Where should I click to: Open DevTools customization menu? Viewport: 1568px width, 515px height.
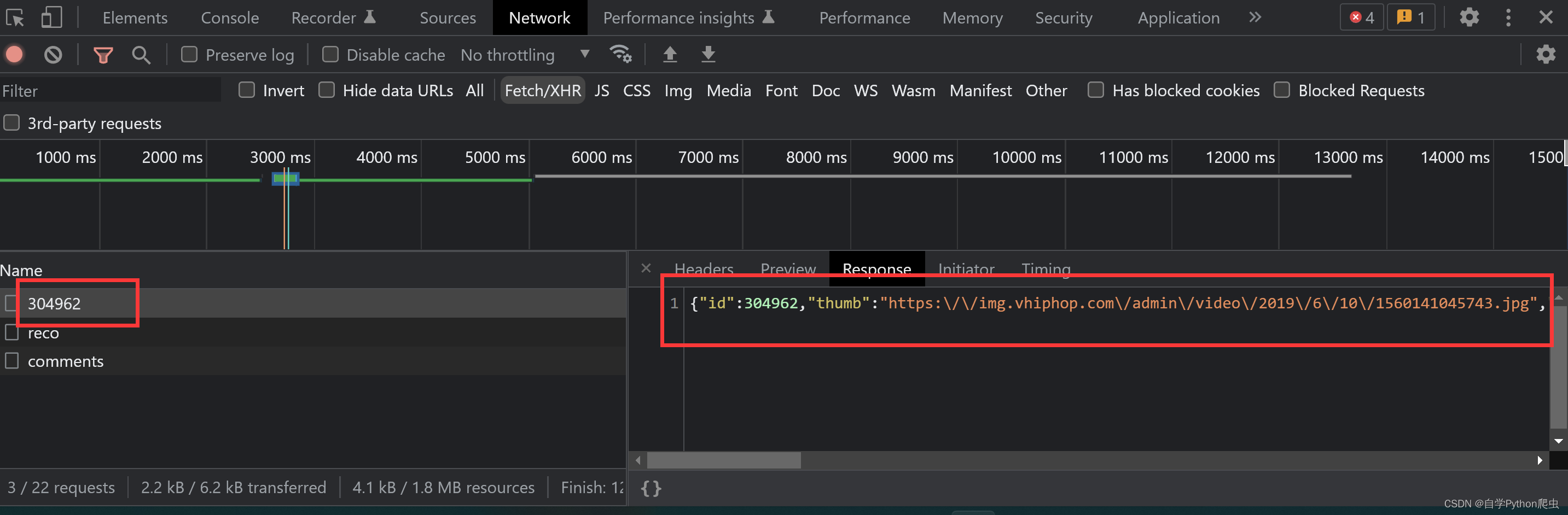point(1508,17)
